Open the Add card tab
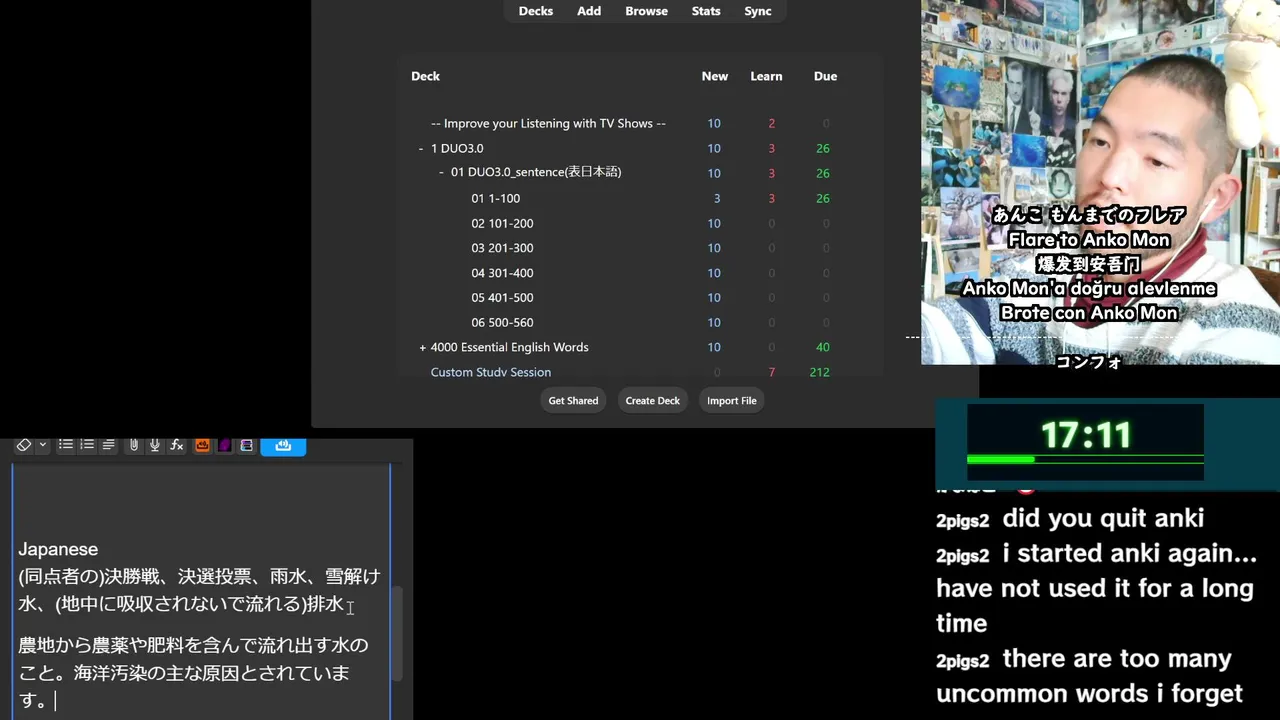This screenshot has height=720, width=1280. click(x=589, y=11)
